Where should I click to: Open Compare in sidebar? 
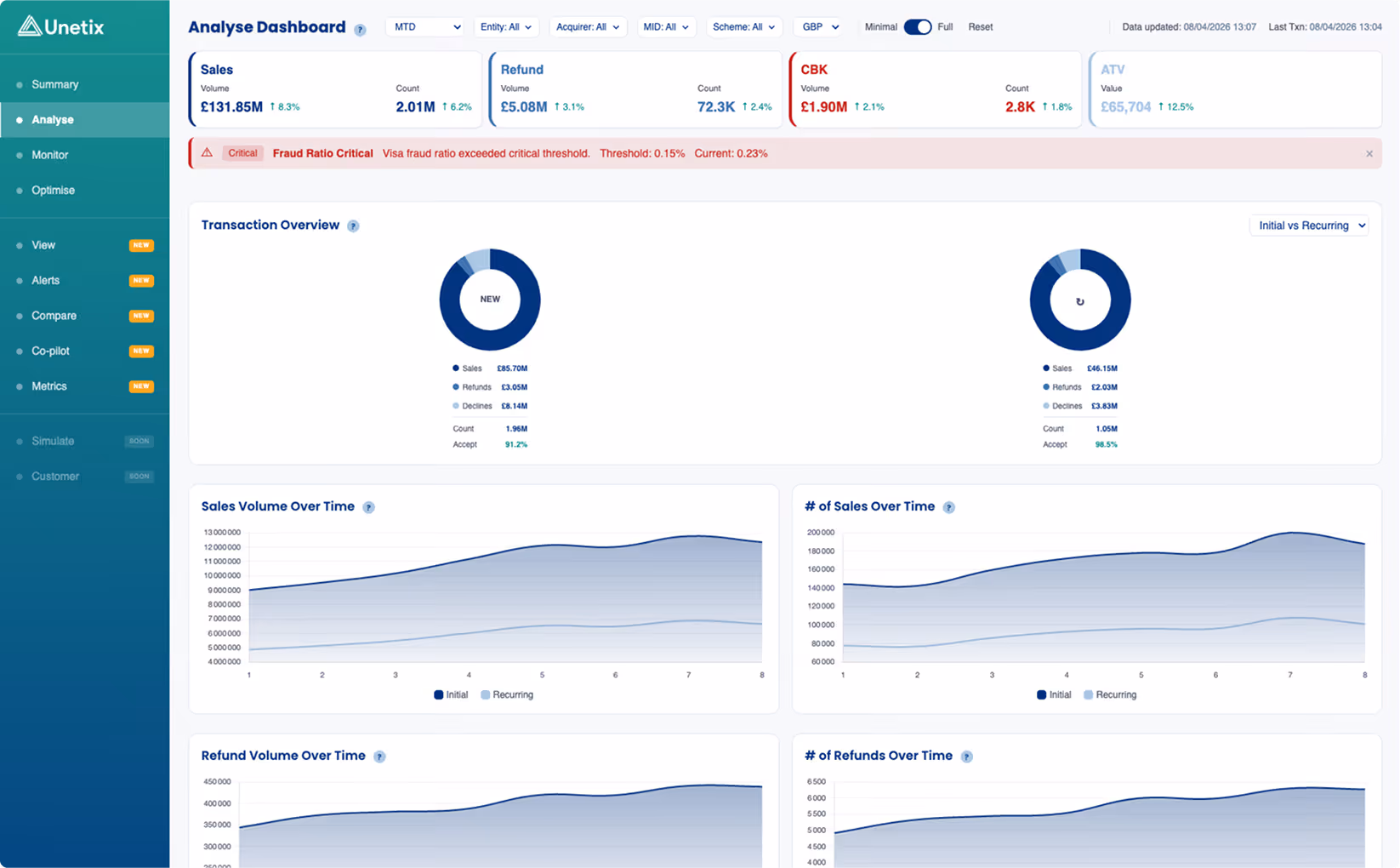(85, 316)
